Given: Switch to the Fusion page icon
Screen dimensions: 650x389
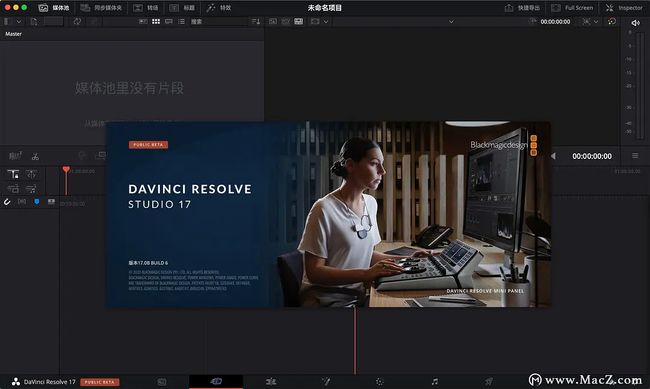Looking at the screenshot, I should 326,382.
